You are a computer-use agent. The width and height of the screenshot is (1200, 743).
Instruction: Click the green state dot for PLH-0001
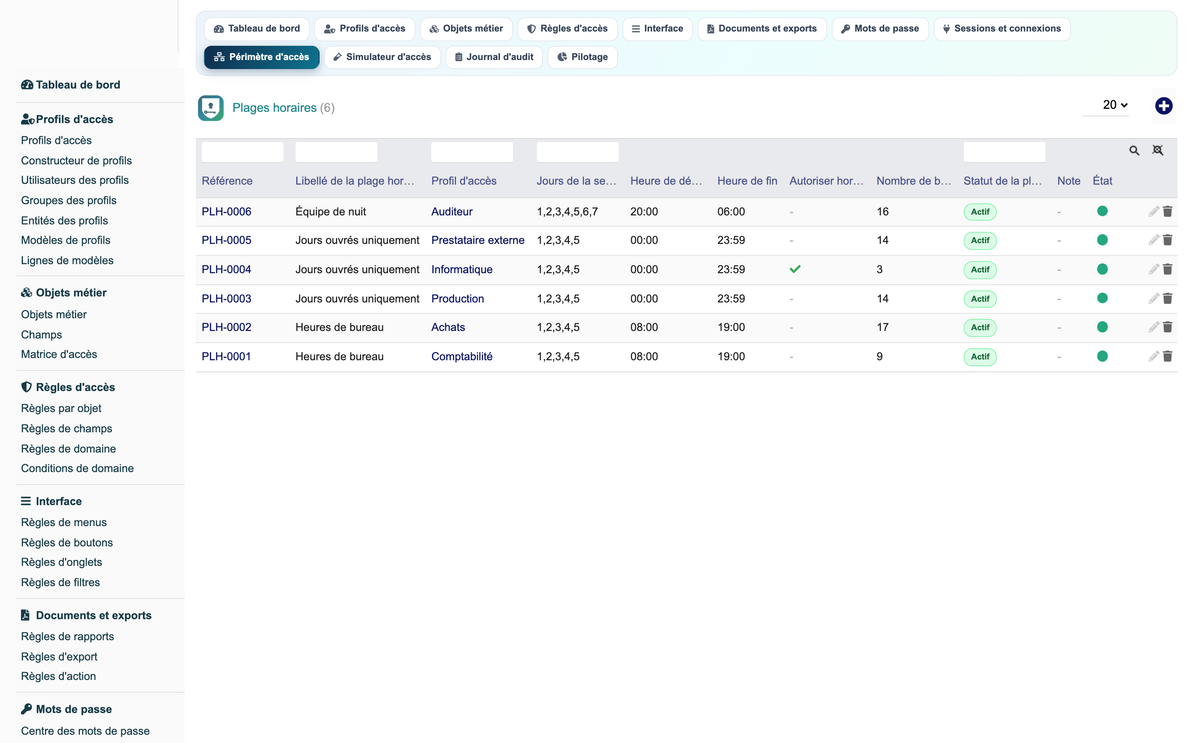1102,356
